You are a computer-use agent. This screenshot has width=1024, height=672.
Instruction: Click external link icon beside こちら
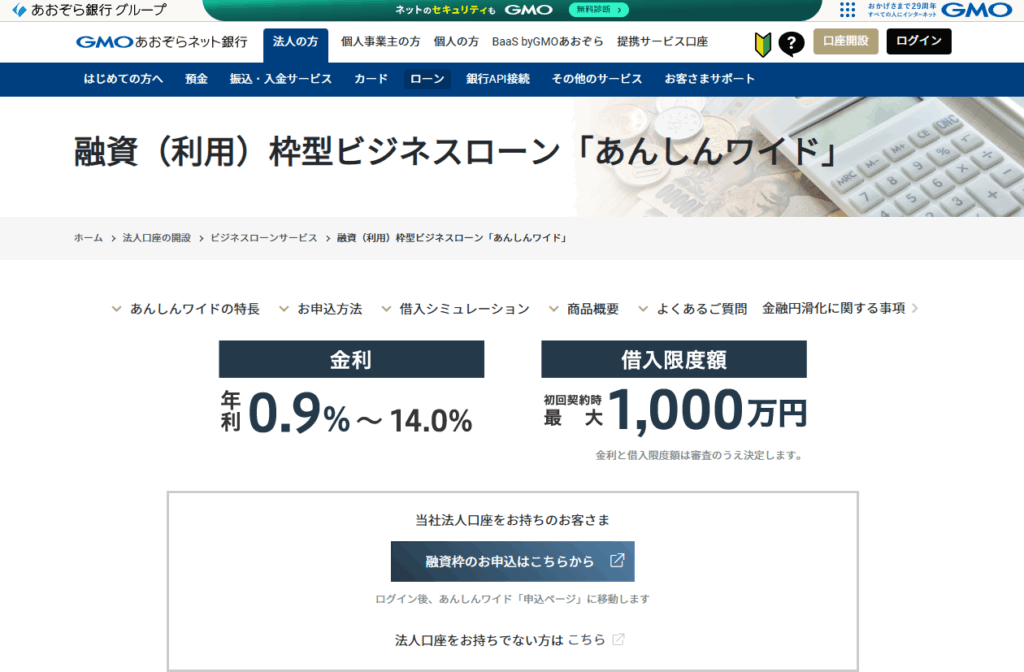pyautogui.click(x=619, y=639)
